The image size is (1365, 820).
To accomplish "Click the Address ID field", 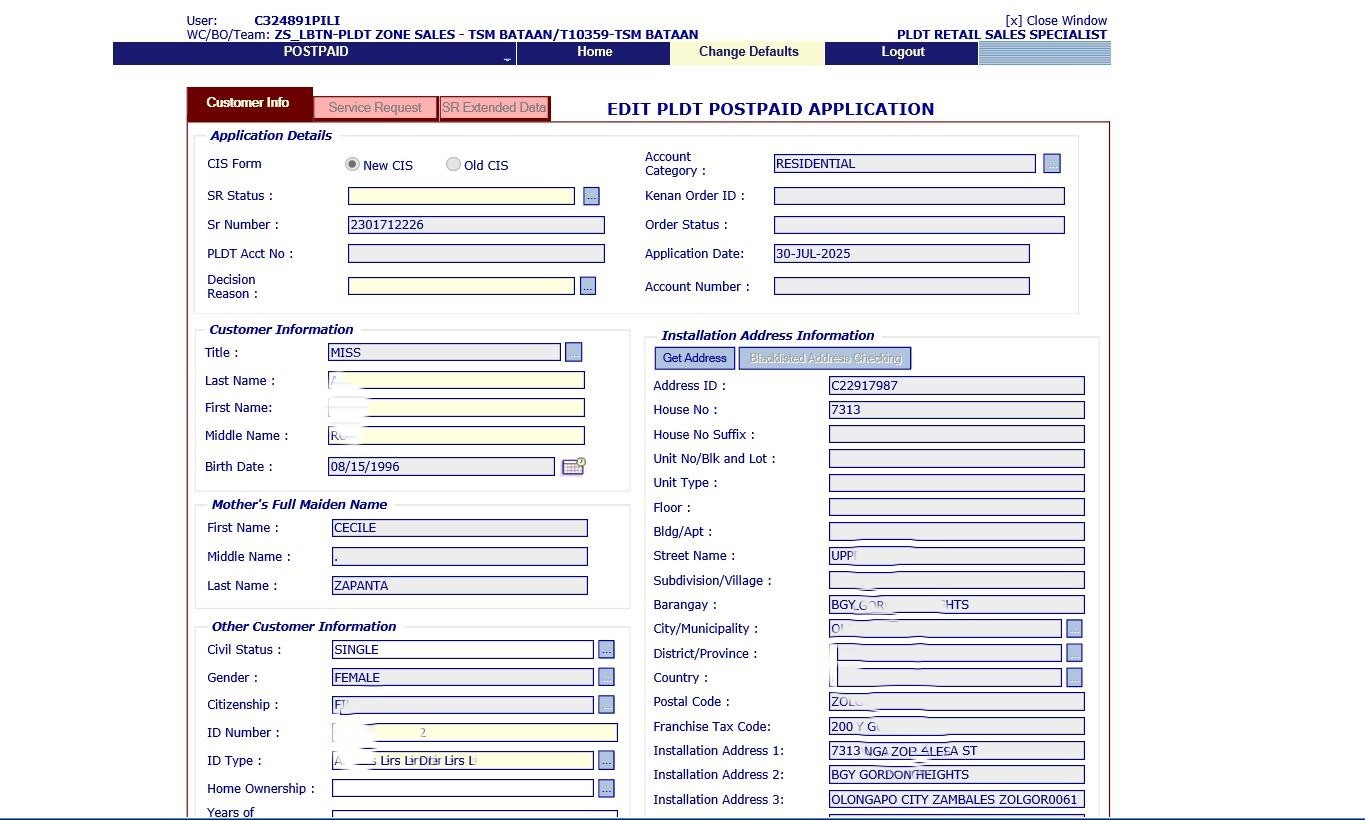I will [957, 386].
